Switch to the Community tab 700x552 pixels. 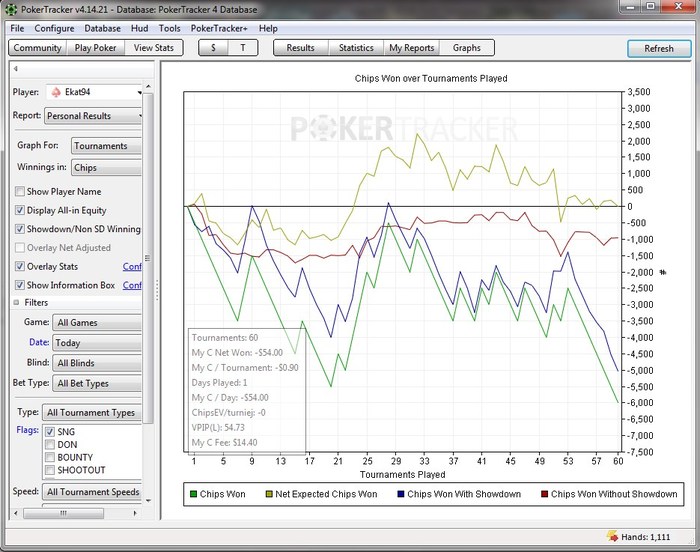click(x=38, y=48)
